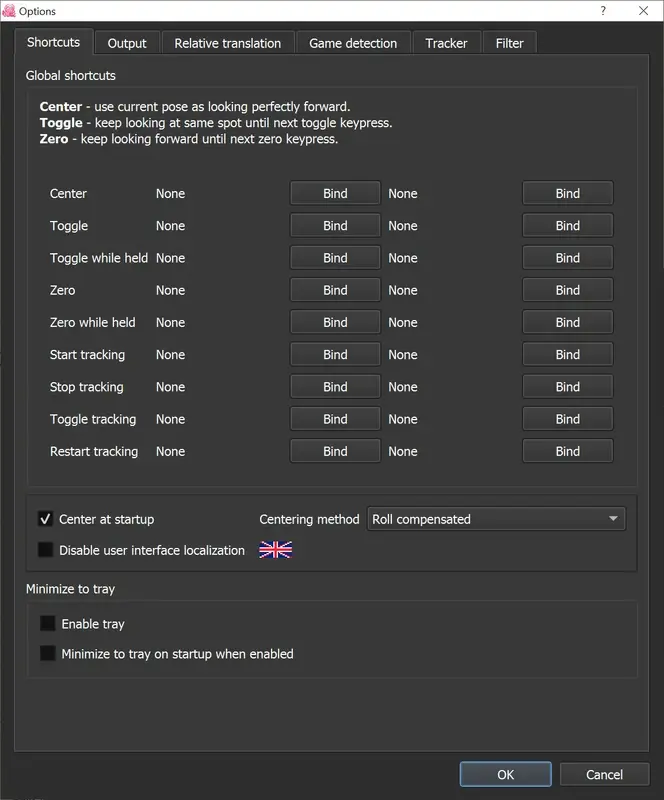Check the Enable tray option
664x800 pixels.
[x=47, y=623]
